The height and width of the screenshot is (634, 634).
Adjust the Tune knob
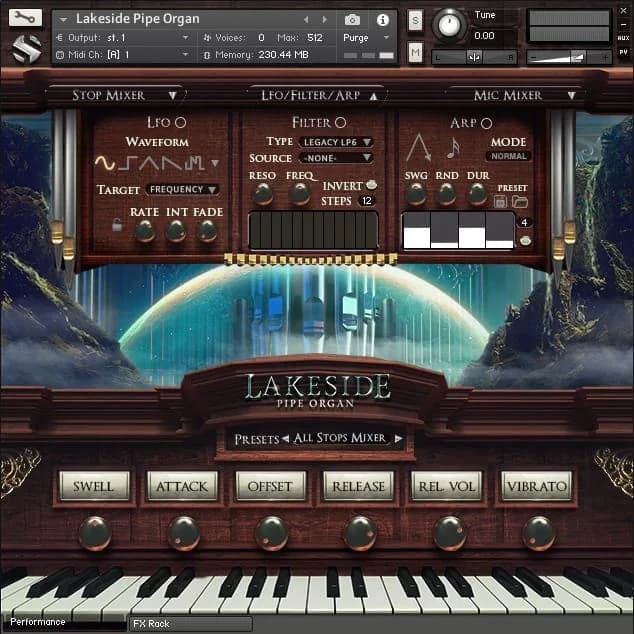[x=449, y=25]
